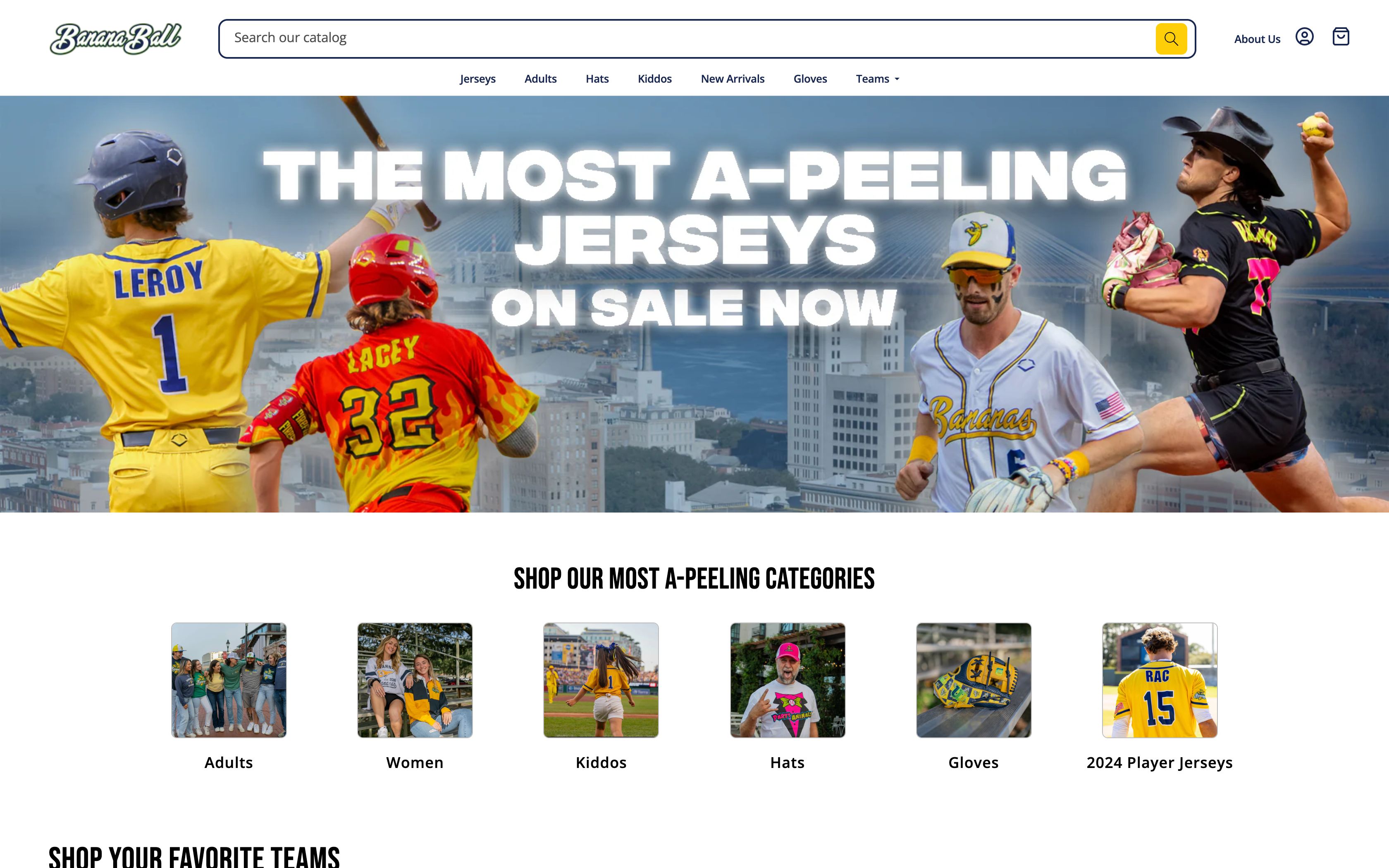This screenshot has width=1389, height=868.
Task: Click the Banana Ball logo
Action: point(116,38)
